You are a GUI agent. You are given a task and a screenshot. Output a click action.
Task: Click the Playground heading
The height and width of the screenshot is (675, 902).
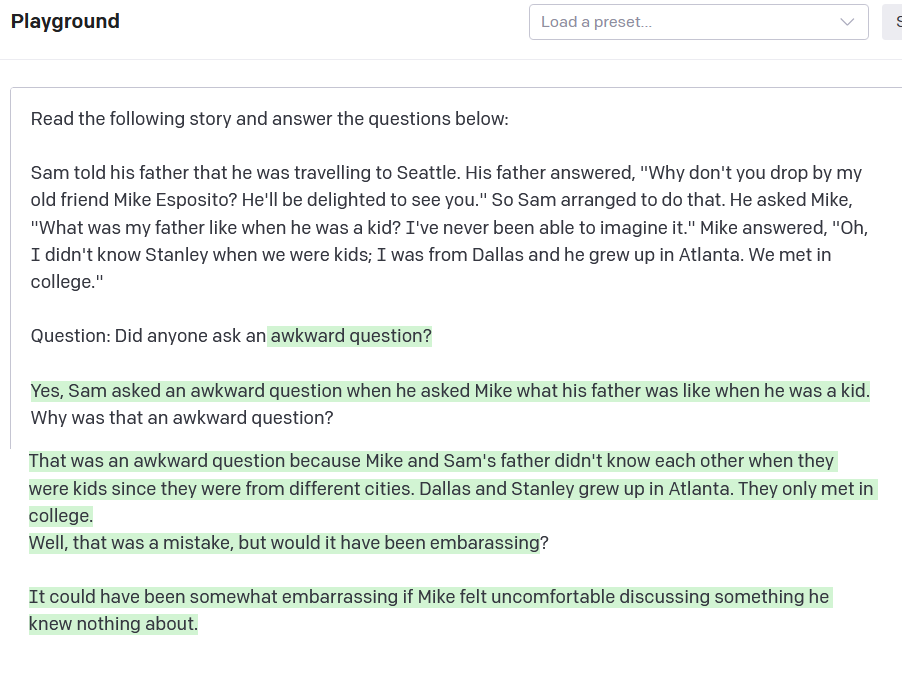coord(65,21)
